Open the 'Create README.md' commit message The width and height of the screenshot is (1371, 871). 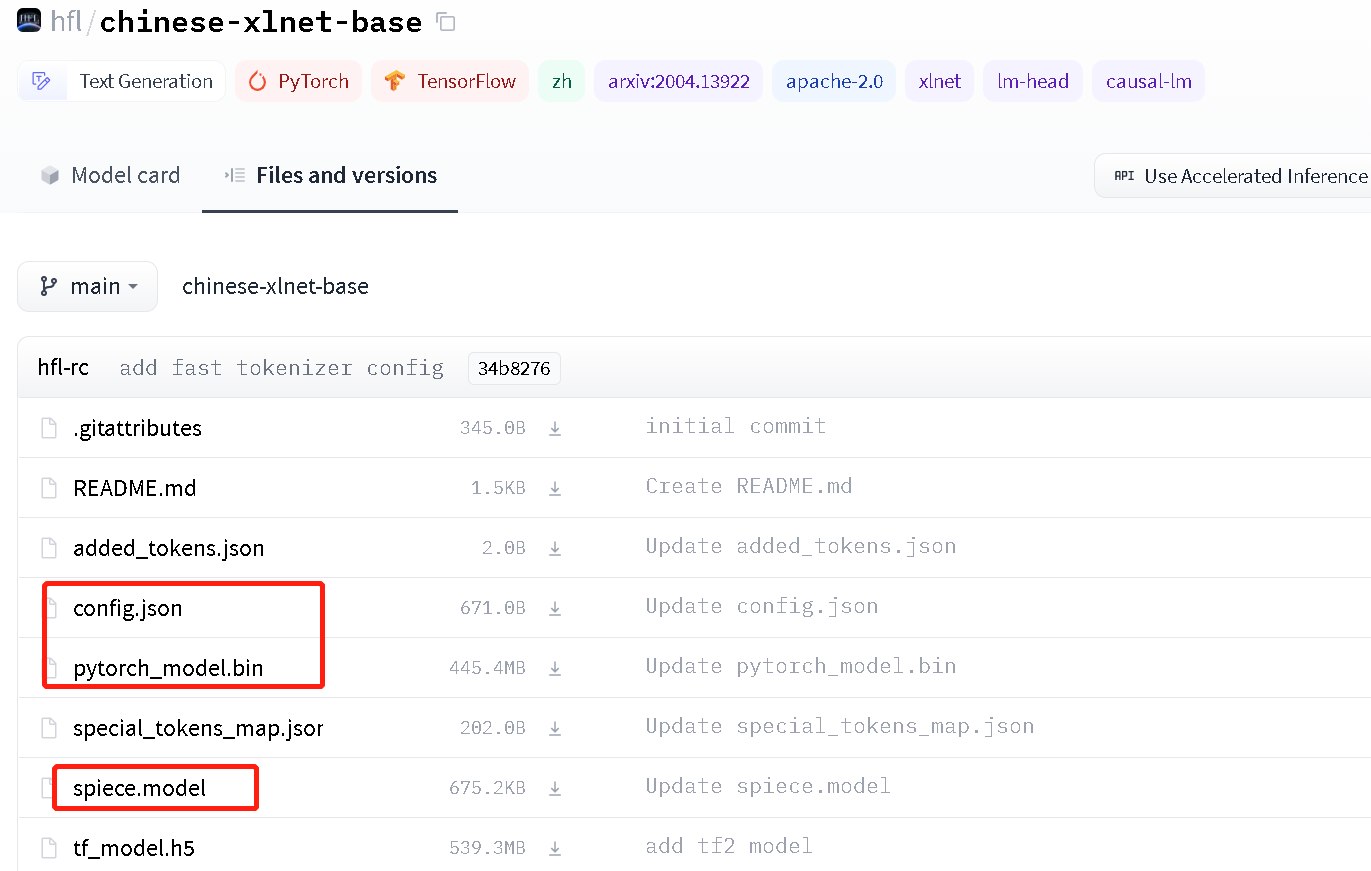[x=749, y=486]
